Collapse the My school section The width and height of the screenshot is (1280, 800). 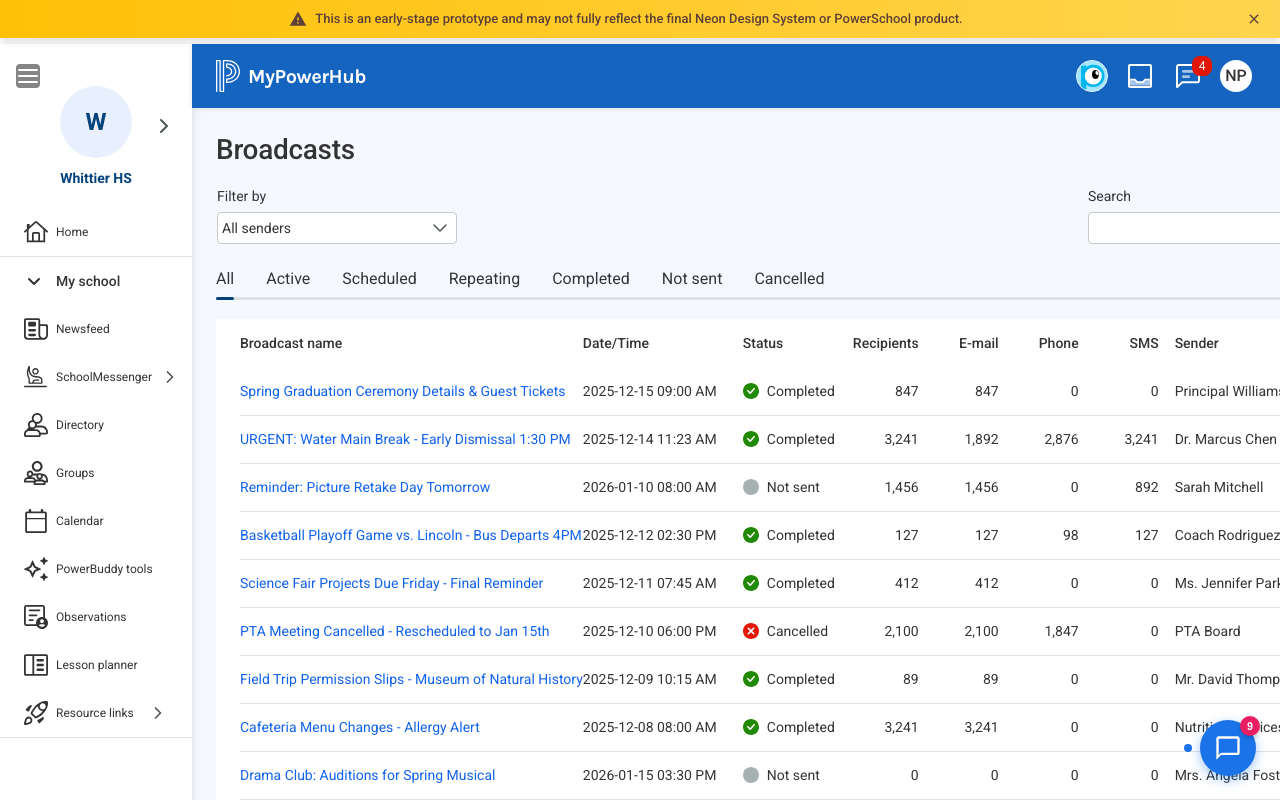(x=34, y=282)
